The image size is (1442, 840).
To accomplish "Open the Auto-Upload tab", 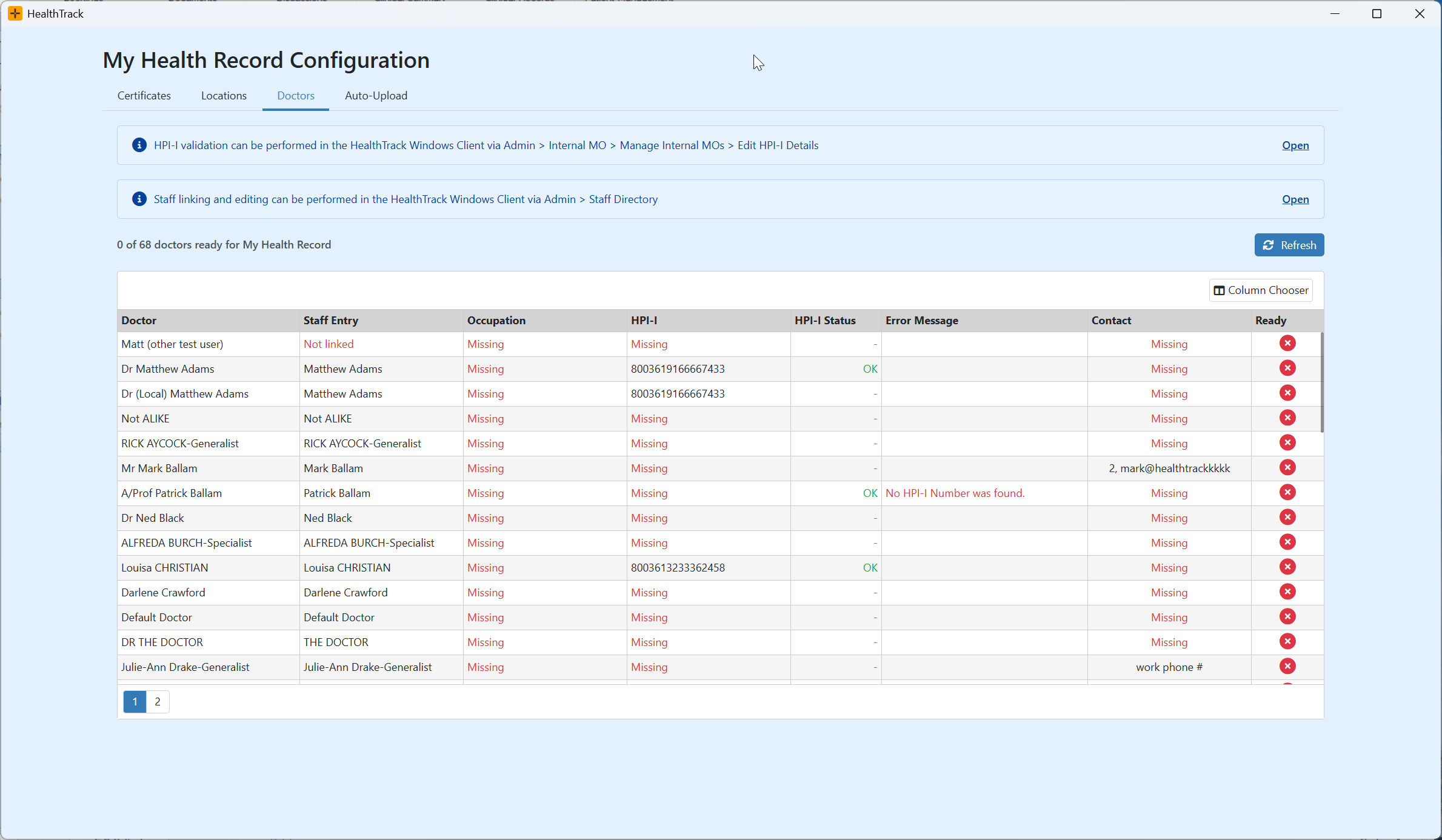I will (376, 96).
